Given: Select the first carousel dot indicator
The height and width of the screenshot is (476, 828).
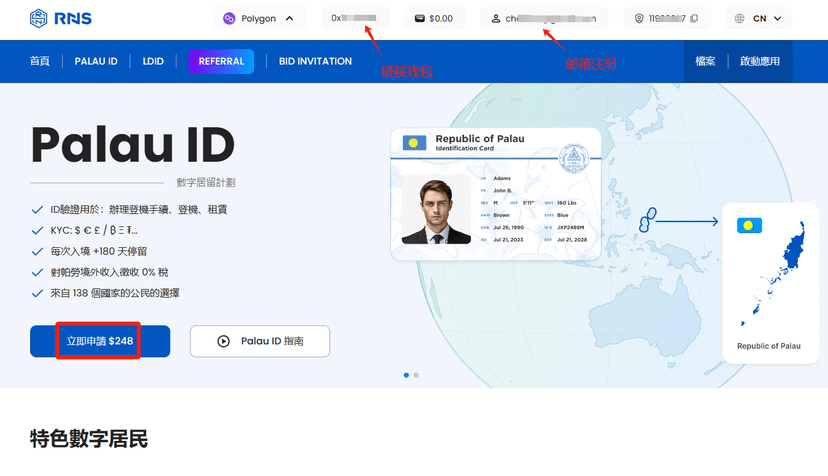Looking at the screenshot, I should [406, 375].
